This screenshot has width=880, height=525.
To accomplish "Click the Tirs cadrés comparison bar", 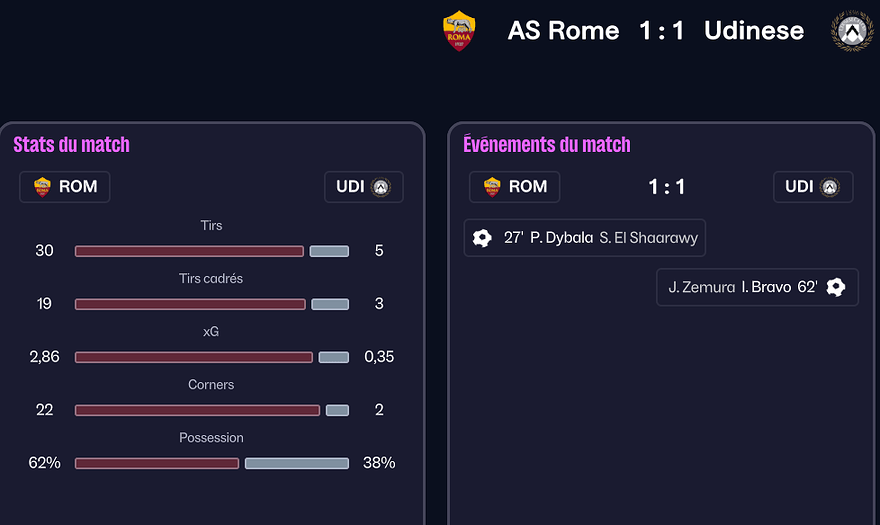I will tap(211, 304).
